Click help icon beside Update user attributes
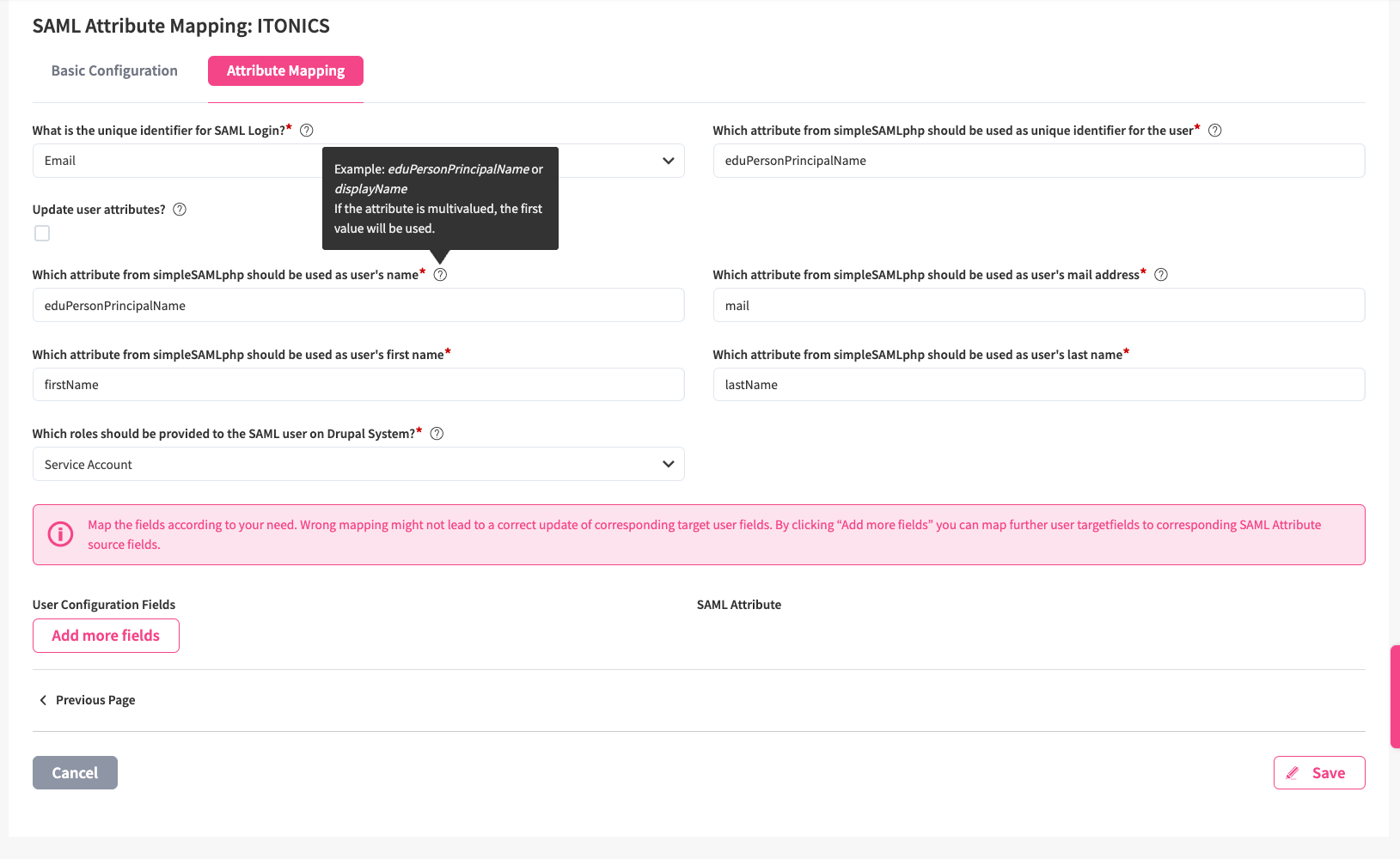The image size is (1400, 859). tap(180, 210)
